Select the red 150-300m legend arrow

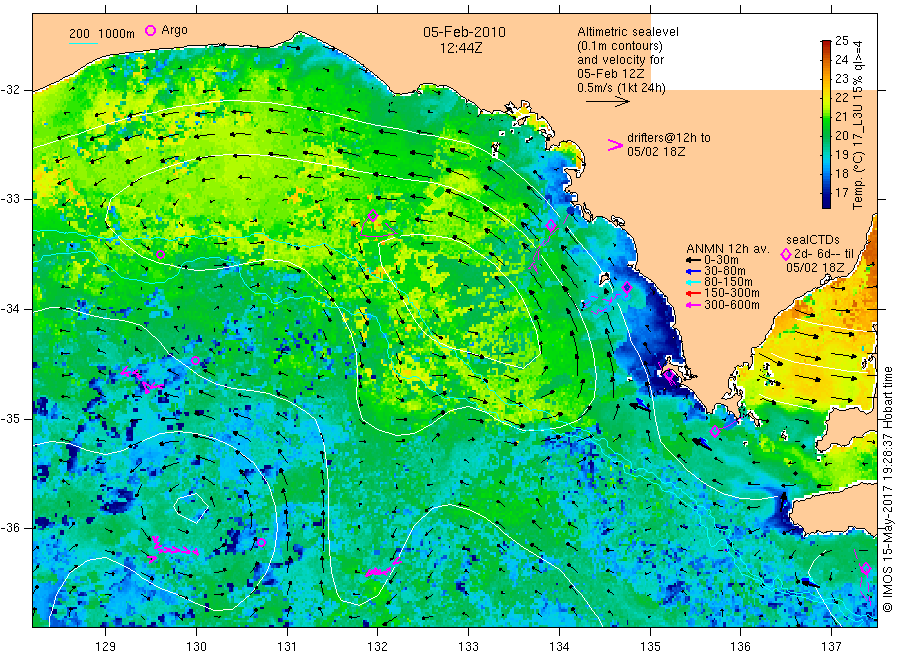tap(693, 293)
